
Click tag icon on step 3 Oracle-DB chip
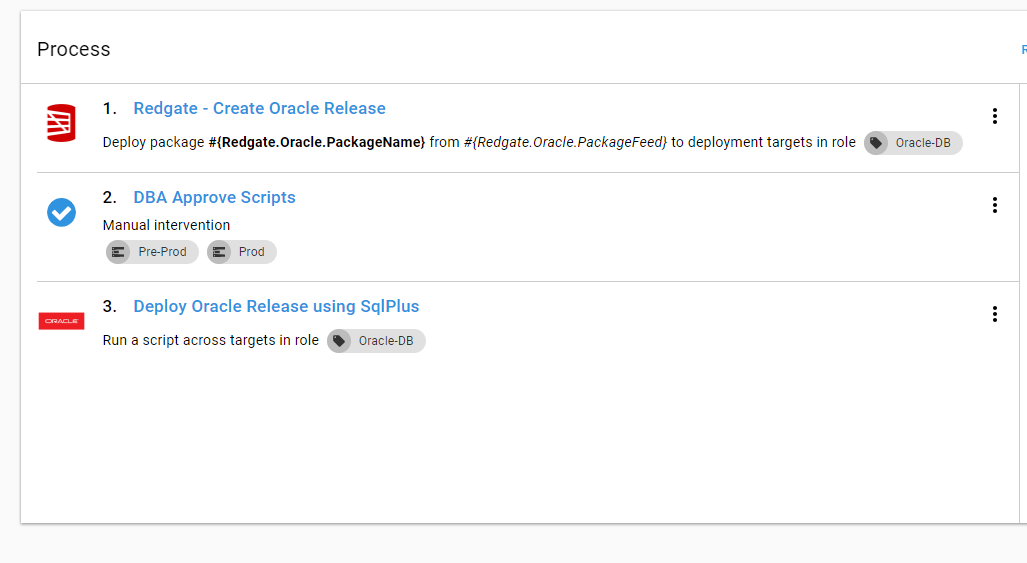339,341
